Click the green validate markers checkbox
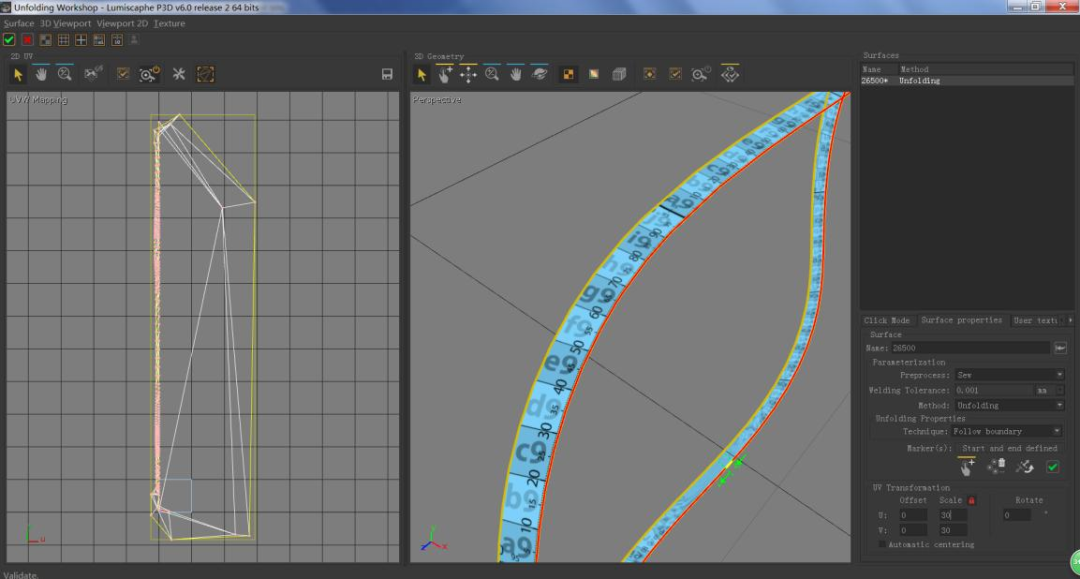 [1052, 467]
